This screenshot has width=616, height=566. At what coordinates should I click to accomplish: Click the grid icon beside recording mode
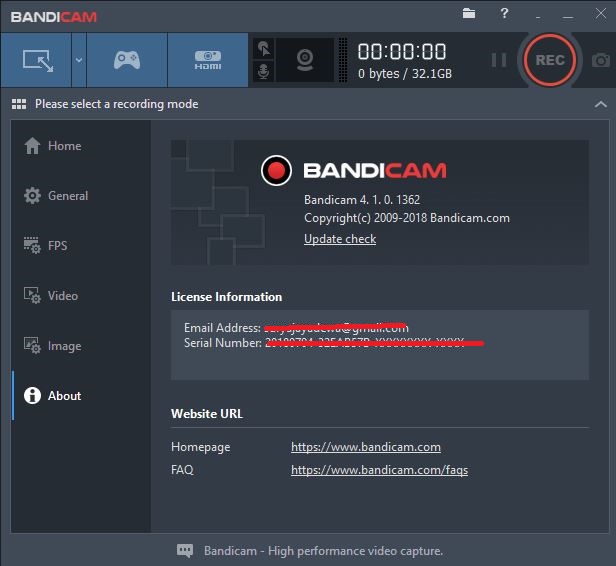[x=19, y=104]
